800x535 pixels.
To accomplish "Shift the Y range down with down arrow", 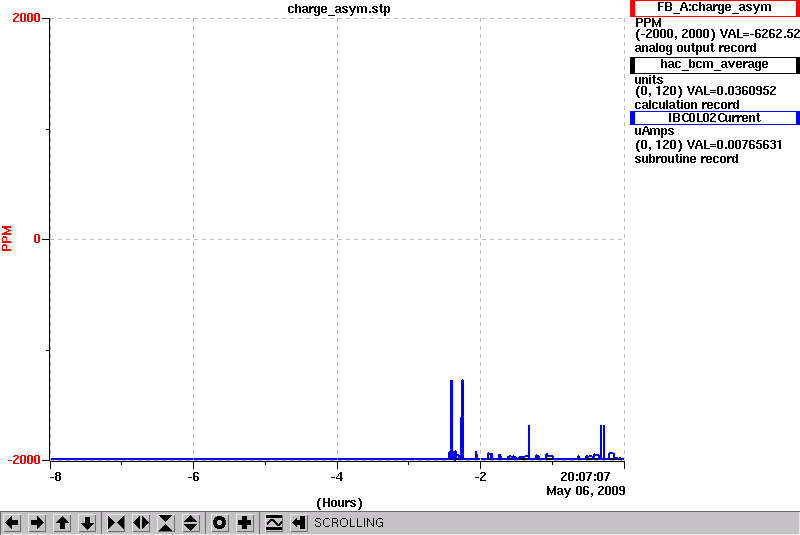I will coord(88,523).
